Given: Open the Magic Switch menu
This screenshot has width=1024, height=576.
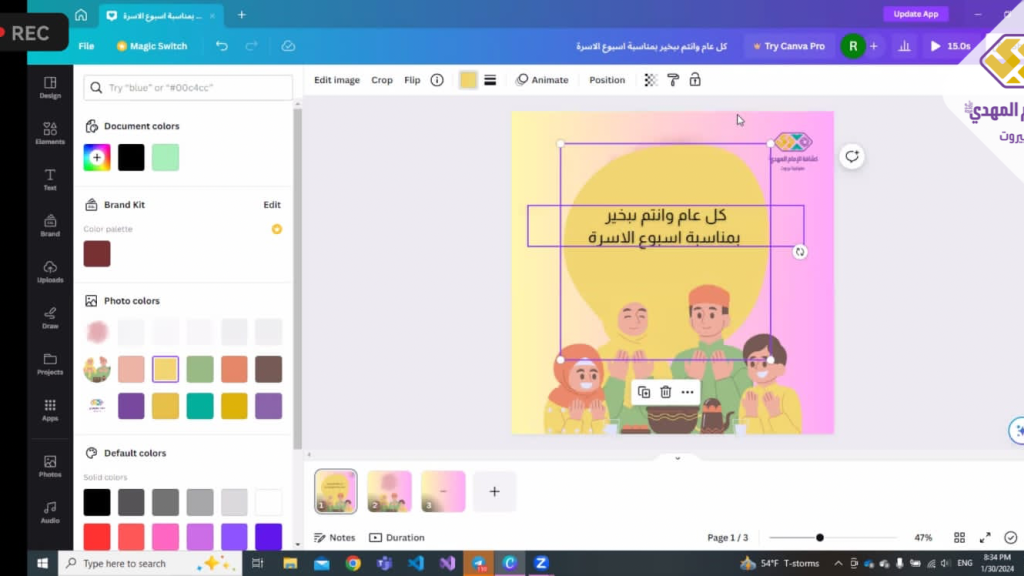Looking at the screenshot, I should click(x=151, y=46).
